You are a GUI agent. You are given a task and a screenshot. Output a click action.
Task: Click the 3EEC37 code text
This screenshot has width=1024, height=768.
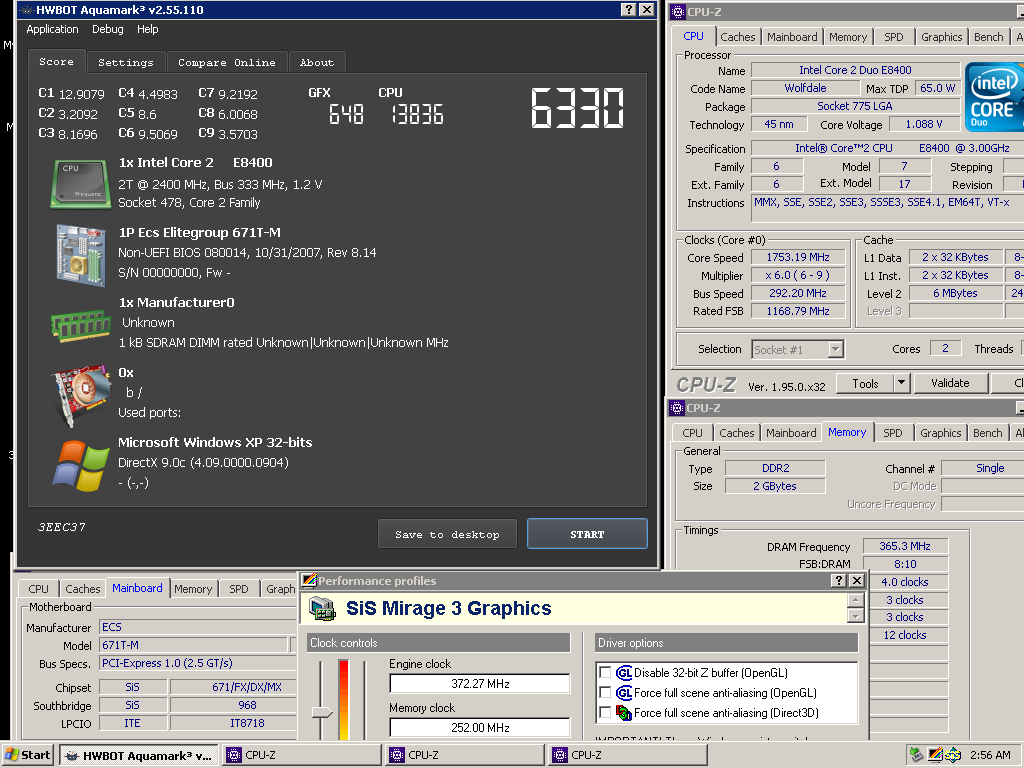coord(61,526)
